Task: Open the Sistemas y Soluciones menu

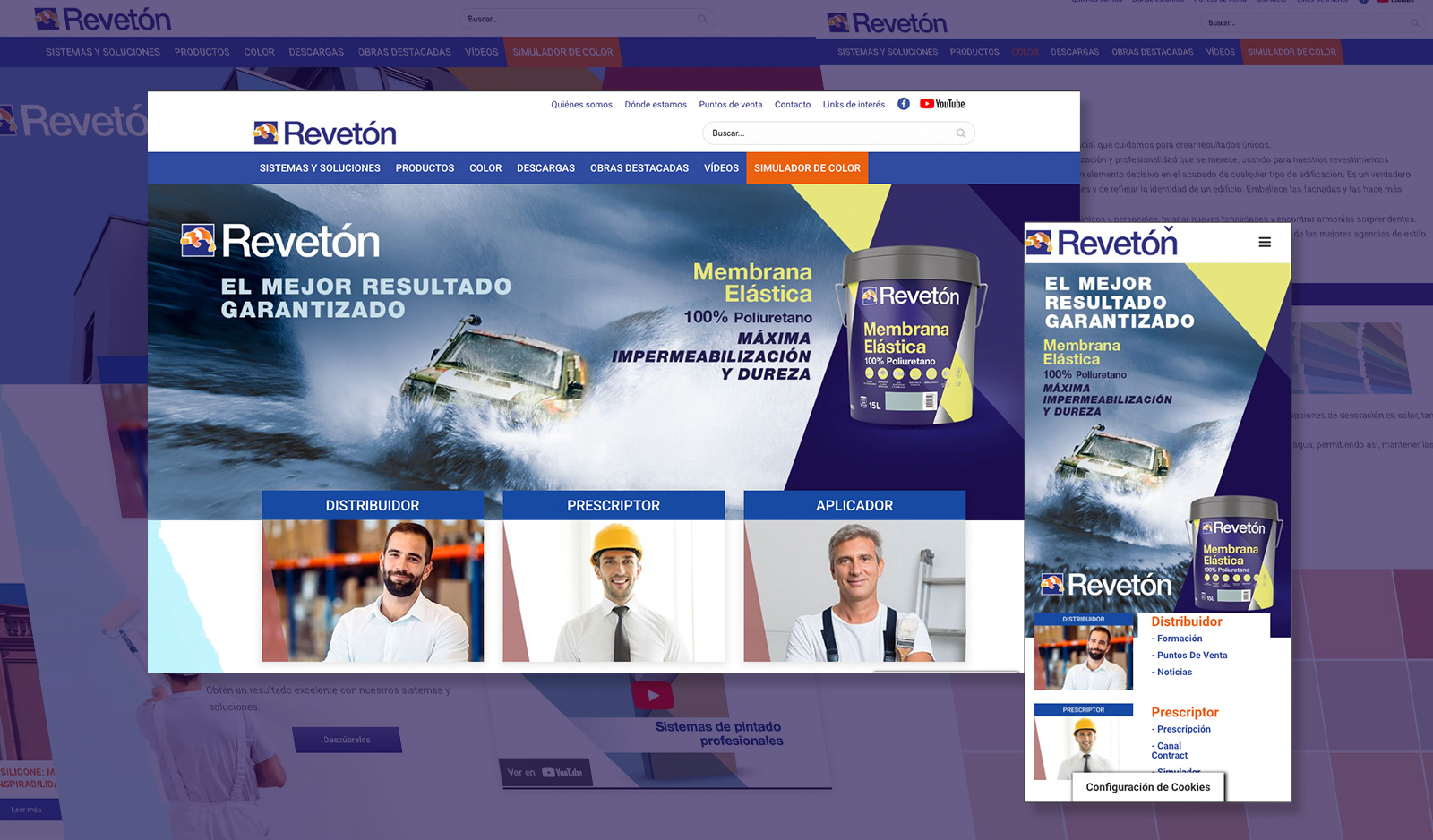Action: [x=320, y=168]
